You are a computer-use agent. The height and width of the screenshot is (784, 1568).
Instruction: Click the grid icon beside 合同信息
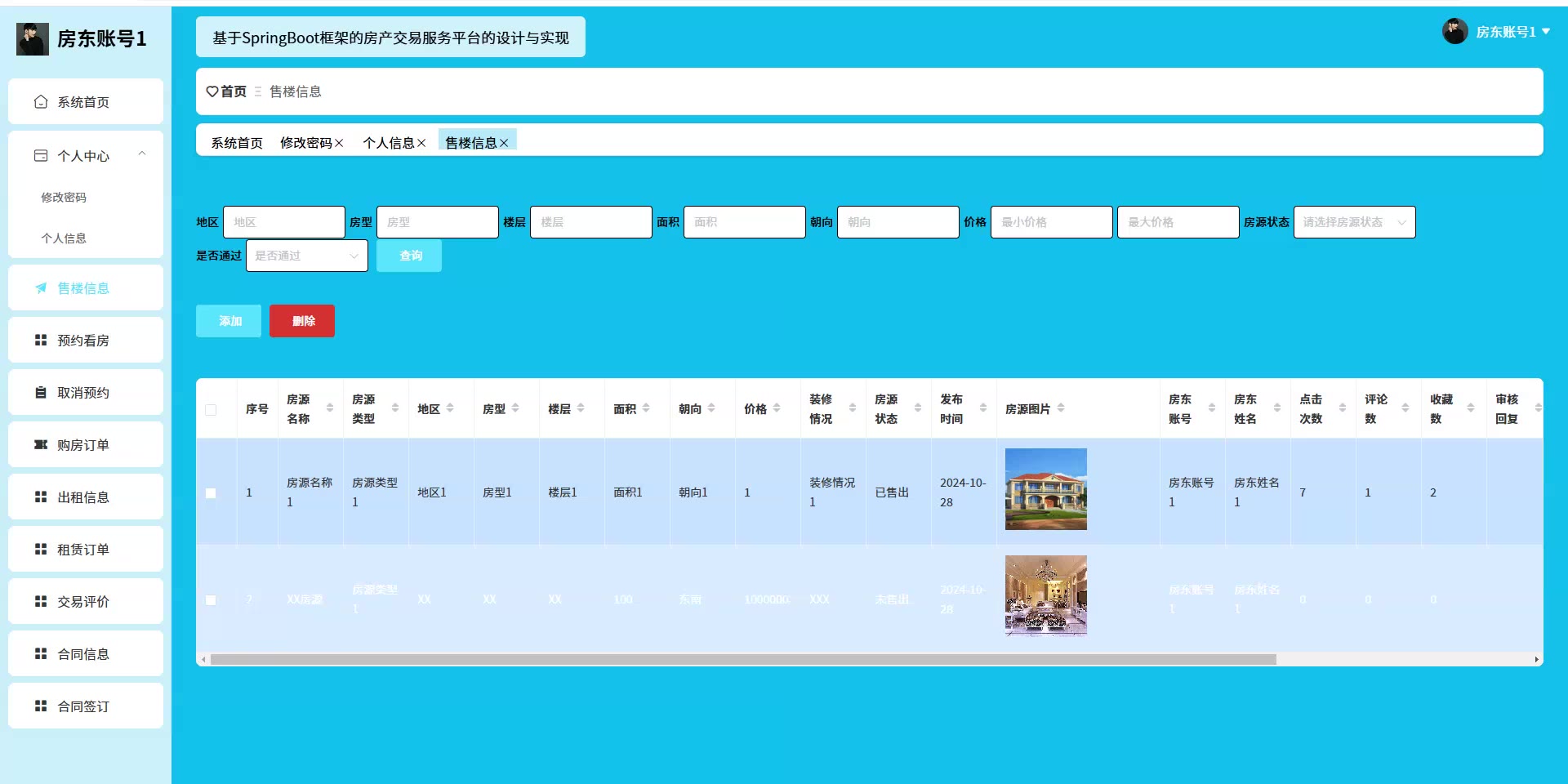(41, 653)
